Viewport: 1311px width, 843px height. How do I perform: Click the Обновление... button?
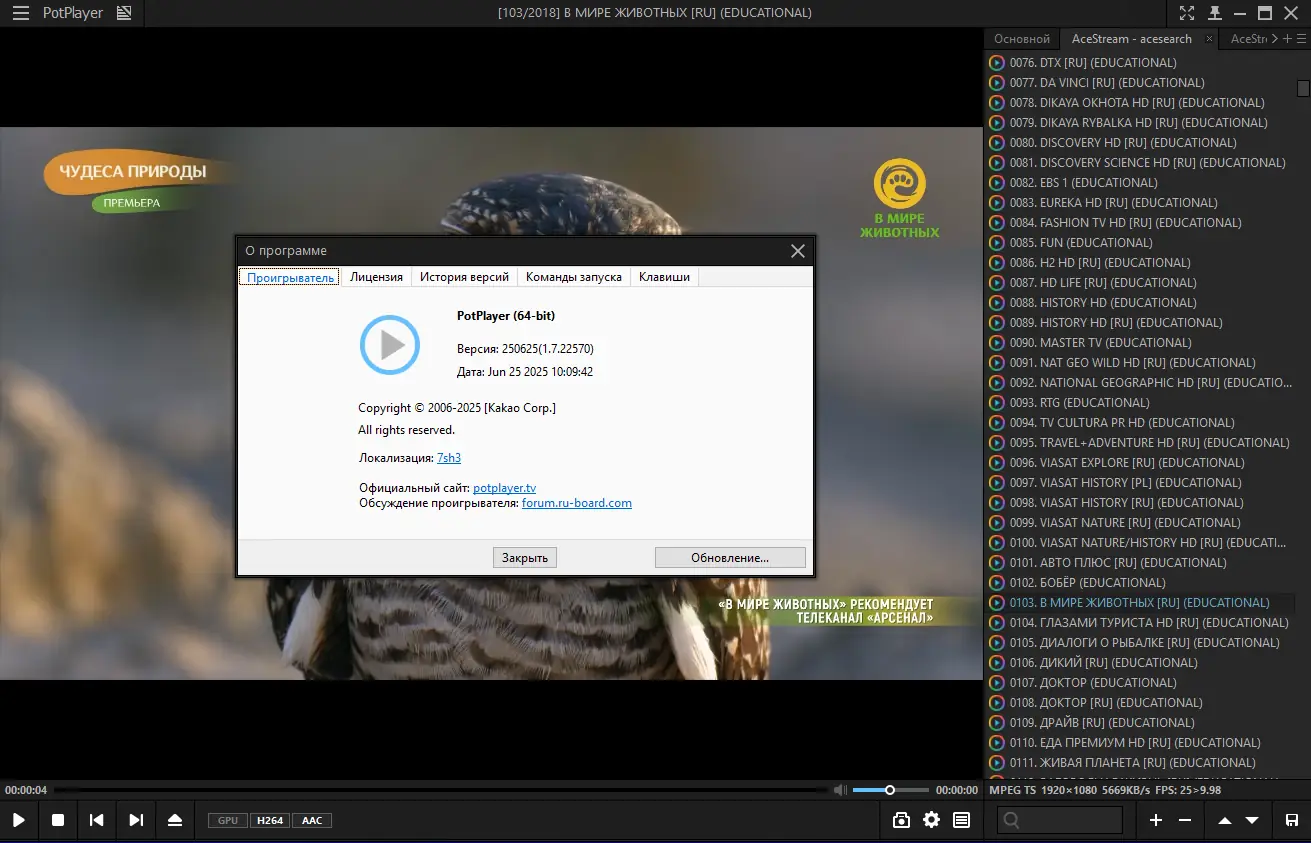pyautogui.click(x=730, y=558)
